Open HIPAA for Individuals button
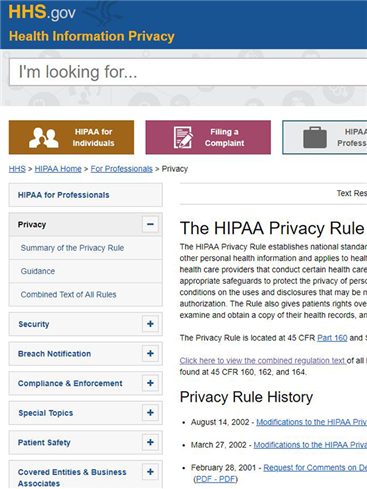367x489 pixels. click(71, 137)
